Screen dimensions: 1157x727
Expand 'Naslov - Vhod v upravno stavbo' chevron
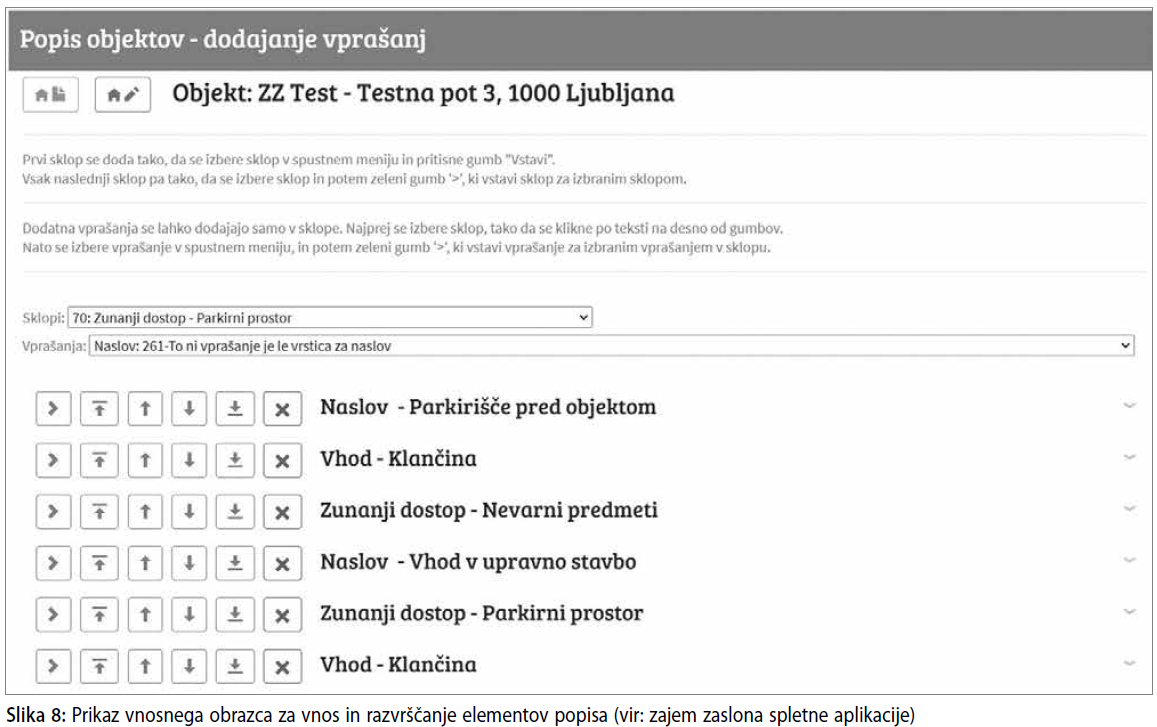[1129, 560]
